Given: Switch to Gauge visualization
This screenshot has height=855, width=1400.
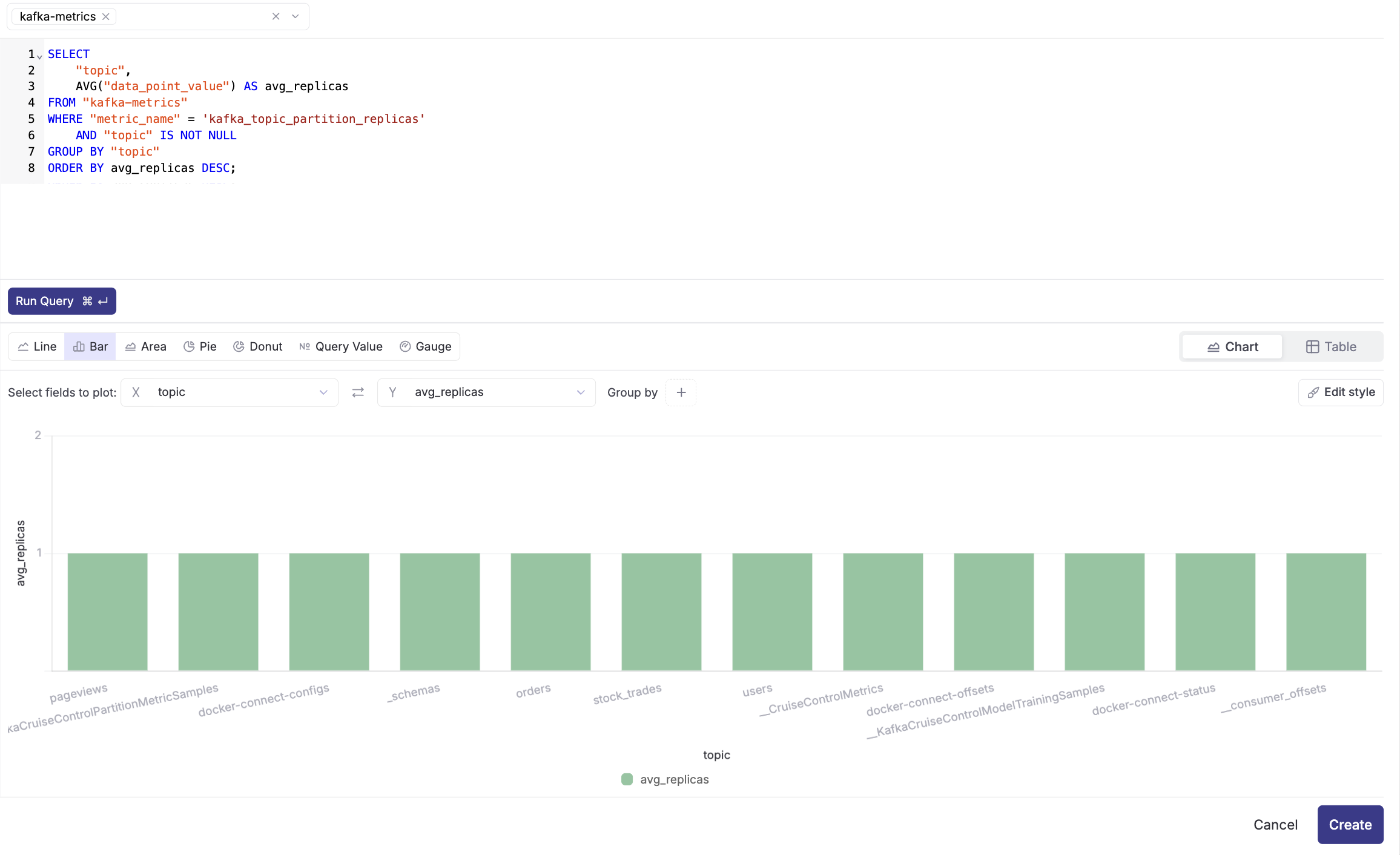Looking at the screenshot, I should [x=426, y=346].
